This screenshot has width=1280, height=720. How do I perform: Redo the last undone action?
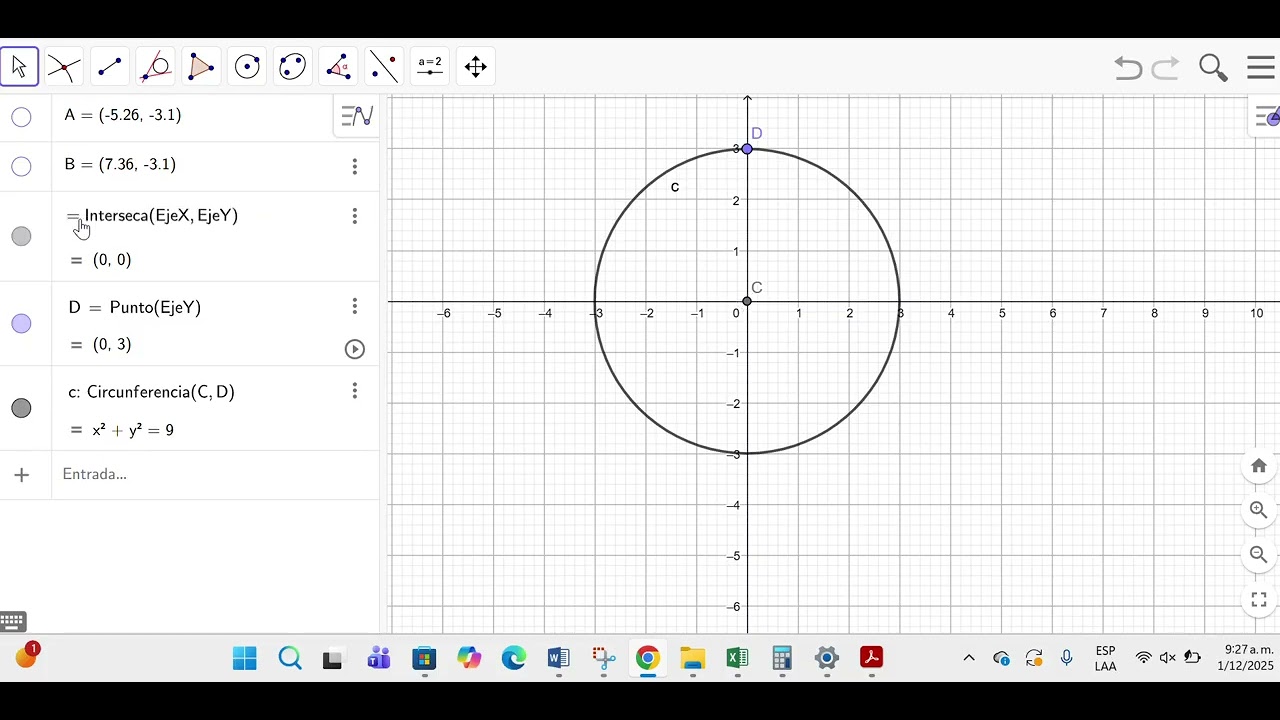(1166, 68)
